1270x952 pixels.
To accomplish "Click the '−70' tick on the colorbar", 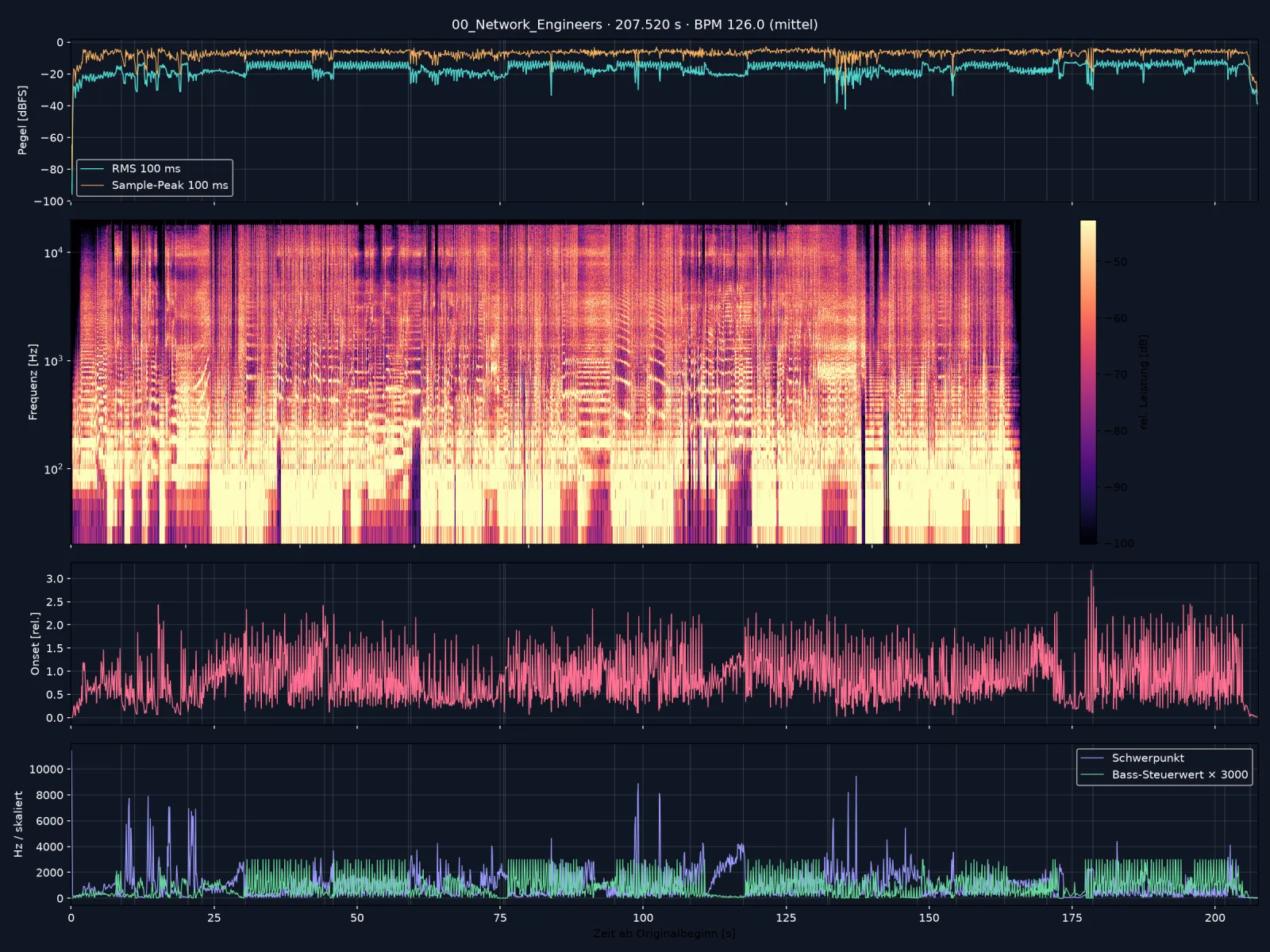I will pos(1117,374).
